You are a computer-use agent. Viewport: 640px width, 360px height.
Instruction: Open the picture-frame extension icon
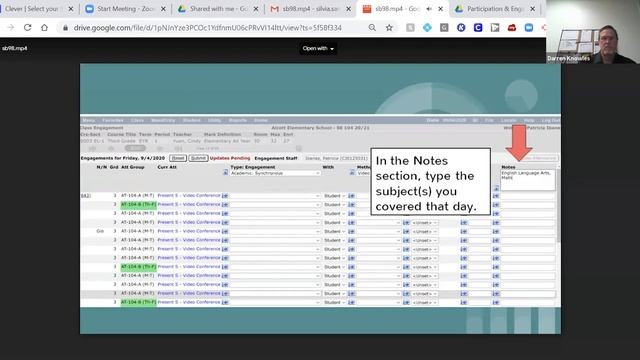tap(495, 27)
